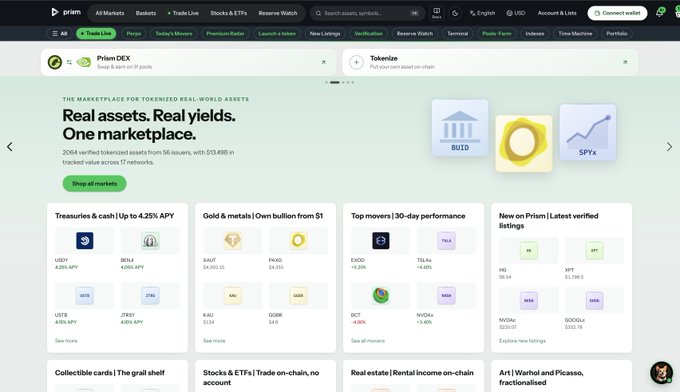Screen dimensions: 680x392
Task: Open the notifications bell
Action: tap(660, 12)
